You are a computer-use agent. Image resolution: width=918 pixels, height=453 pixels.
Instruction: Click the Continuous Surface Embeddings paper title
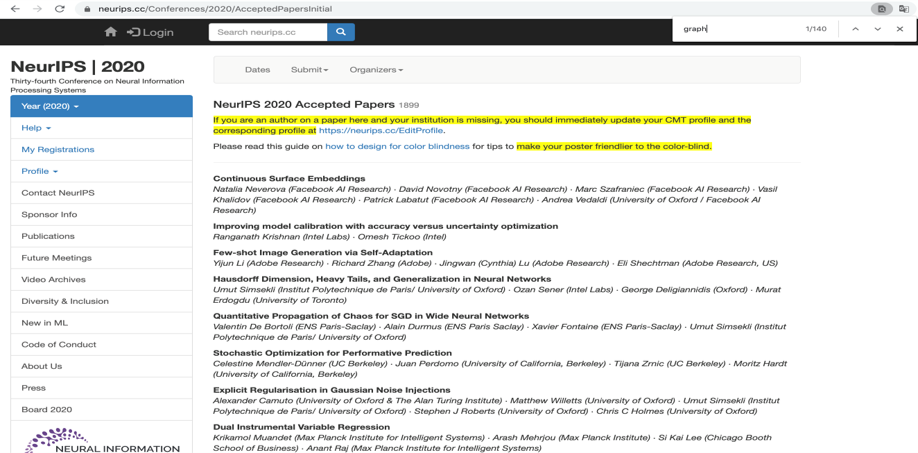(289, 179)
